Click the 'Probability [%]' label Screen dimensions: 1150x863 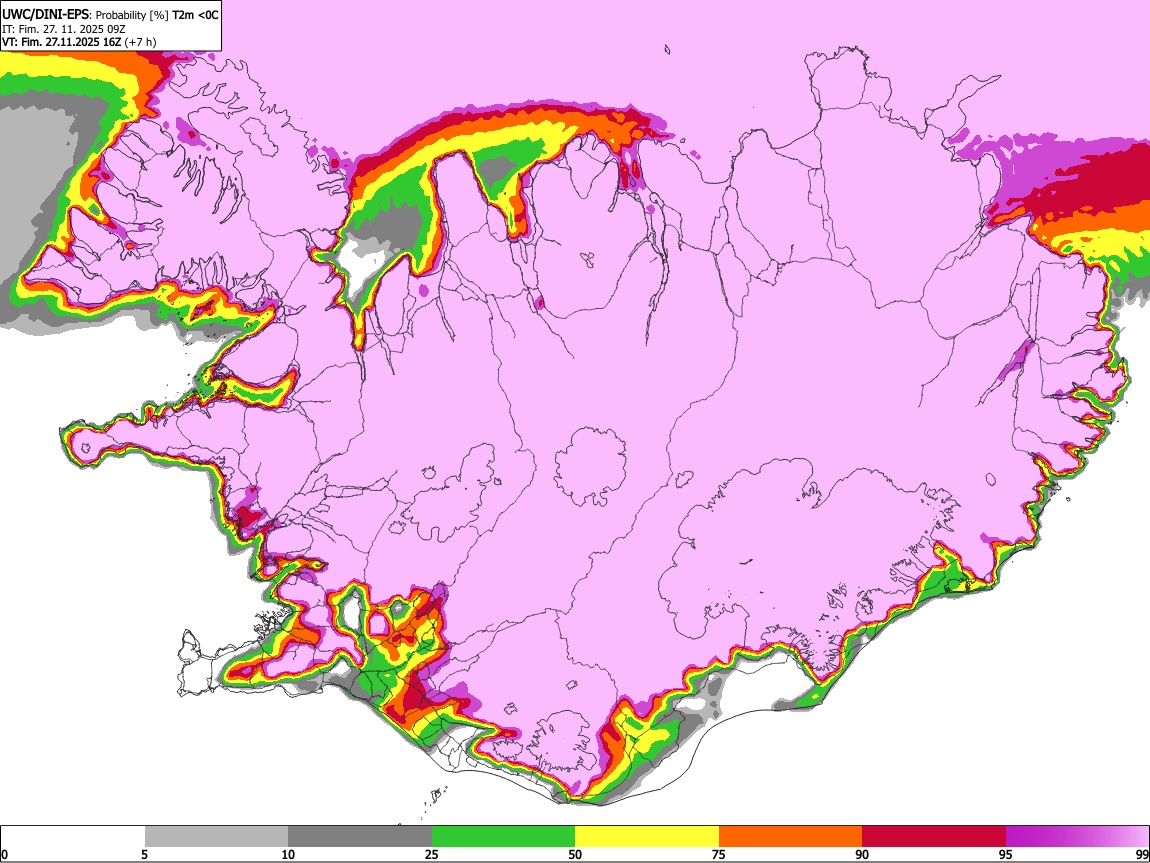point(133,15)
